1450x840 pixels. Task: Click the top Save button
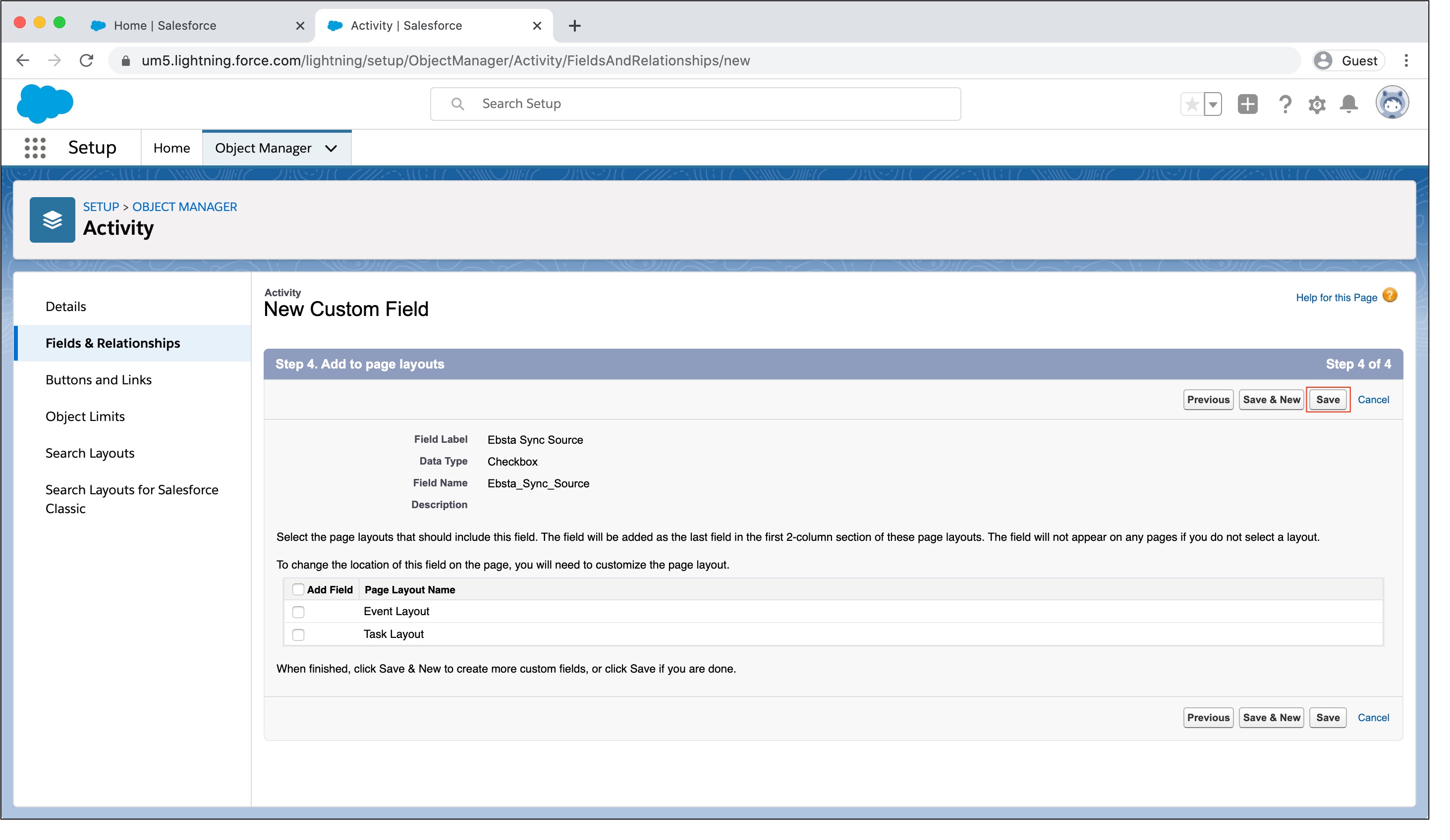click(x=1328, y=400)
